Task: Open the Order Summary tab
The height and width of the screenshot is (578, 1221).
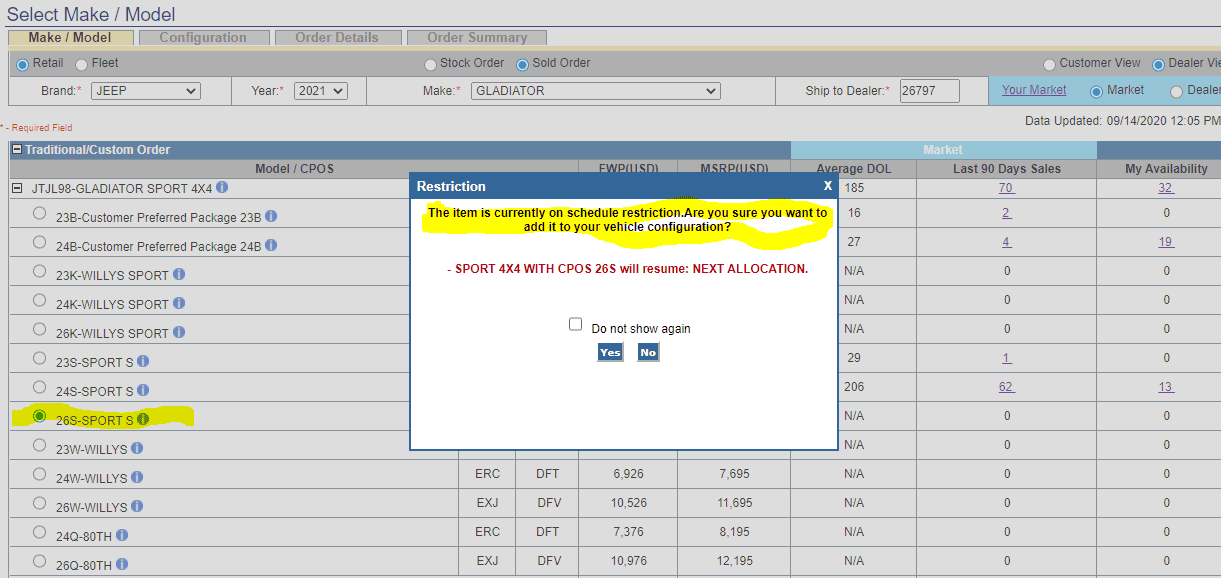Action: pos(477,38)
